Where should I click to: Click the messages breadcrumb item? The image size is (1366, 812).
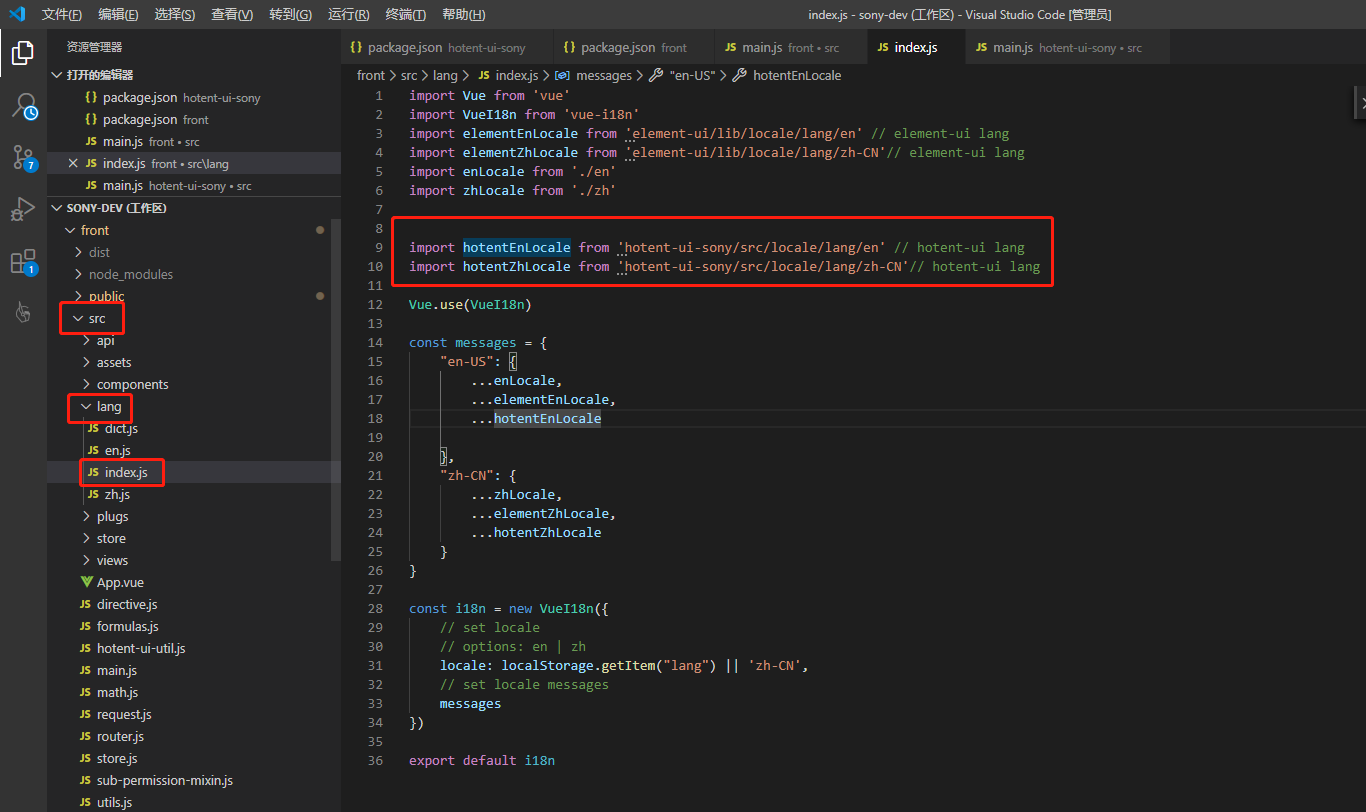604,75
